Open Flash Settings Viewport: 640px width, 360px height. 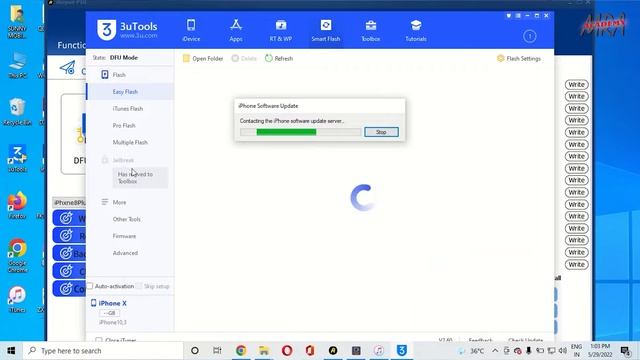(519, 58)
